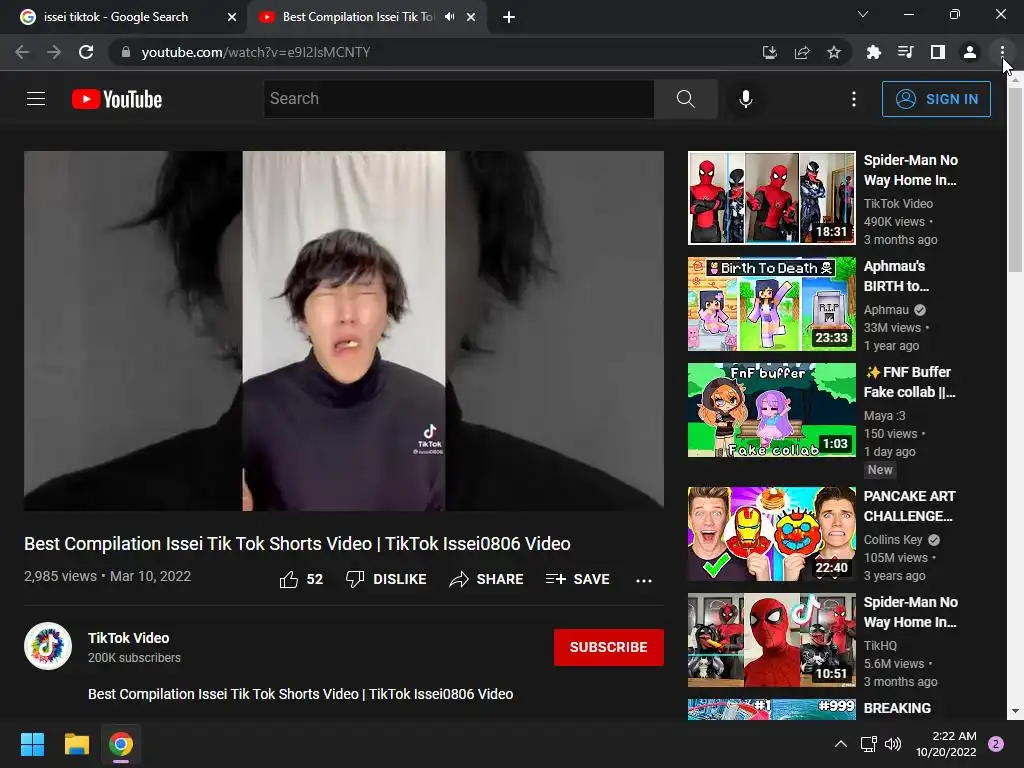Start voice search with microphone icon

click(745, 99)
